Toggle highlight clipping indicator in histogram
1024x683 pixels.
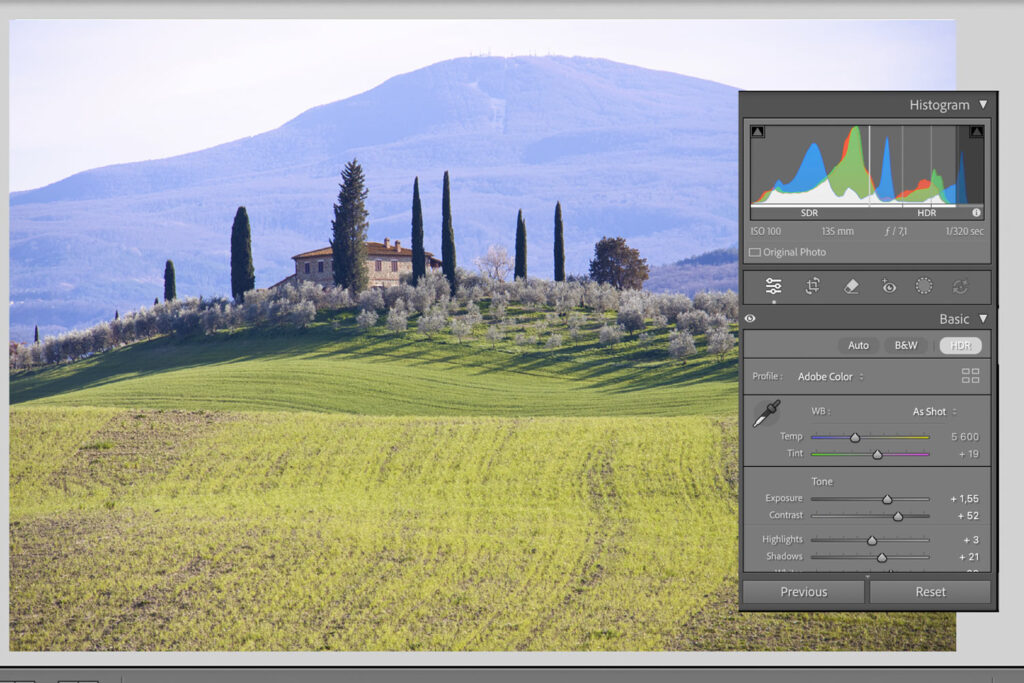(976, 132)
